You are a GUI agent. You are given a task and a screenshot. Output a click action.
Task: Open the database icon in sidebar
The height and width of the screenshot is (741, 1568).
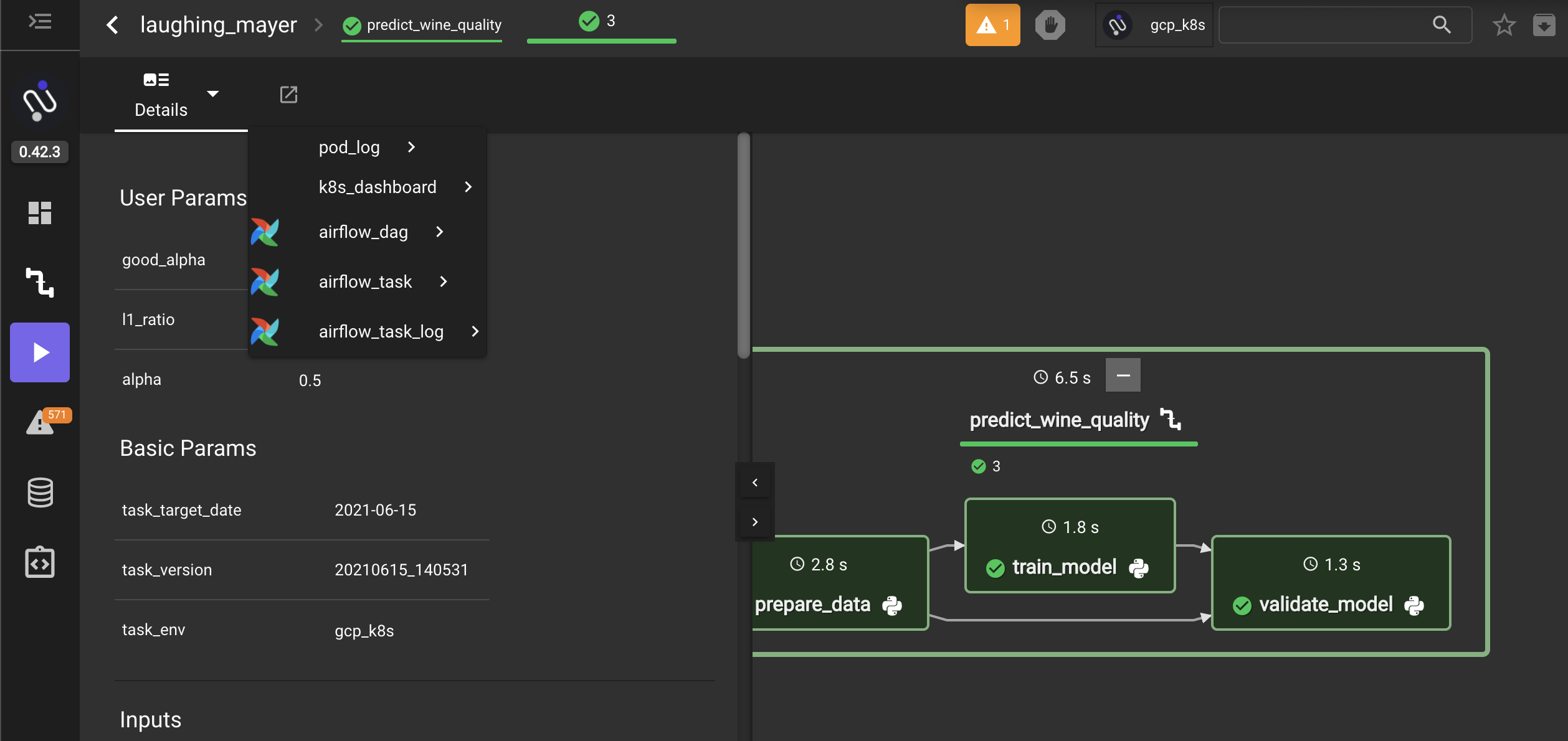[x=40, y=492]
